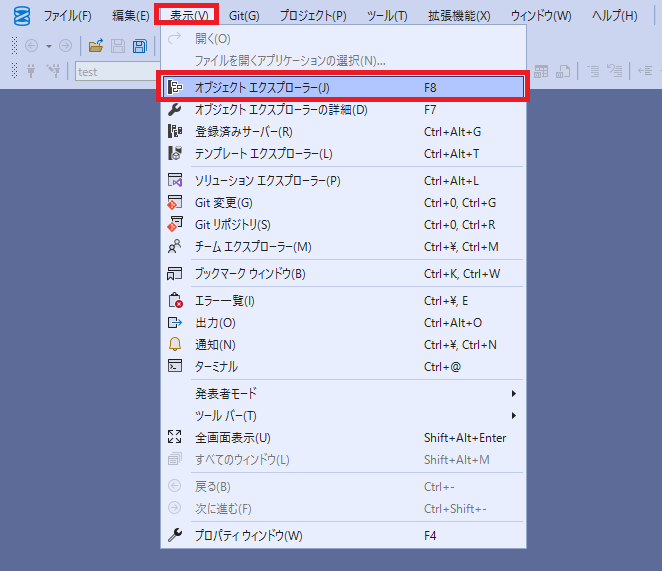
Task: Click the results to file toolbar icon
Action: [x=563, y=71]
